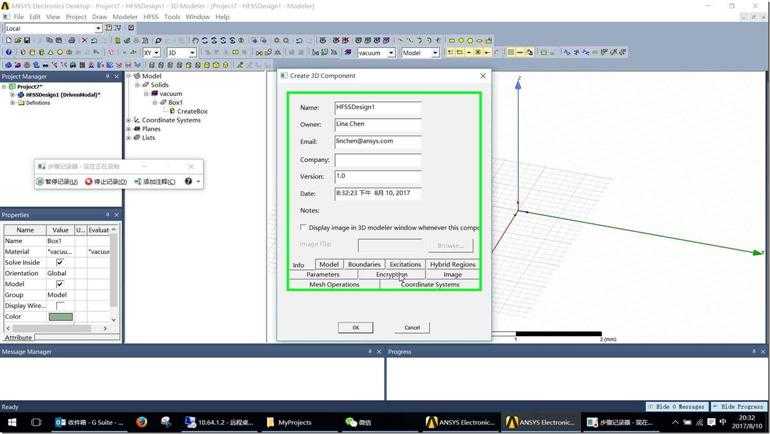770x434 pixels.
Task: Open MyProjects folder on the taskbar
Action: [289, 422]
